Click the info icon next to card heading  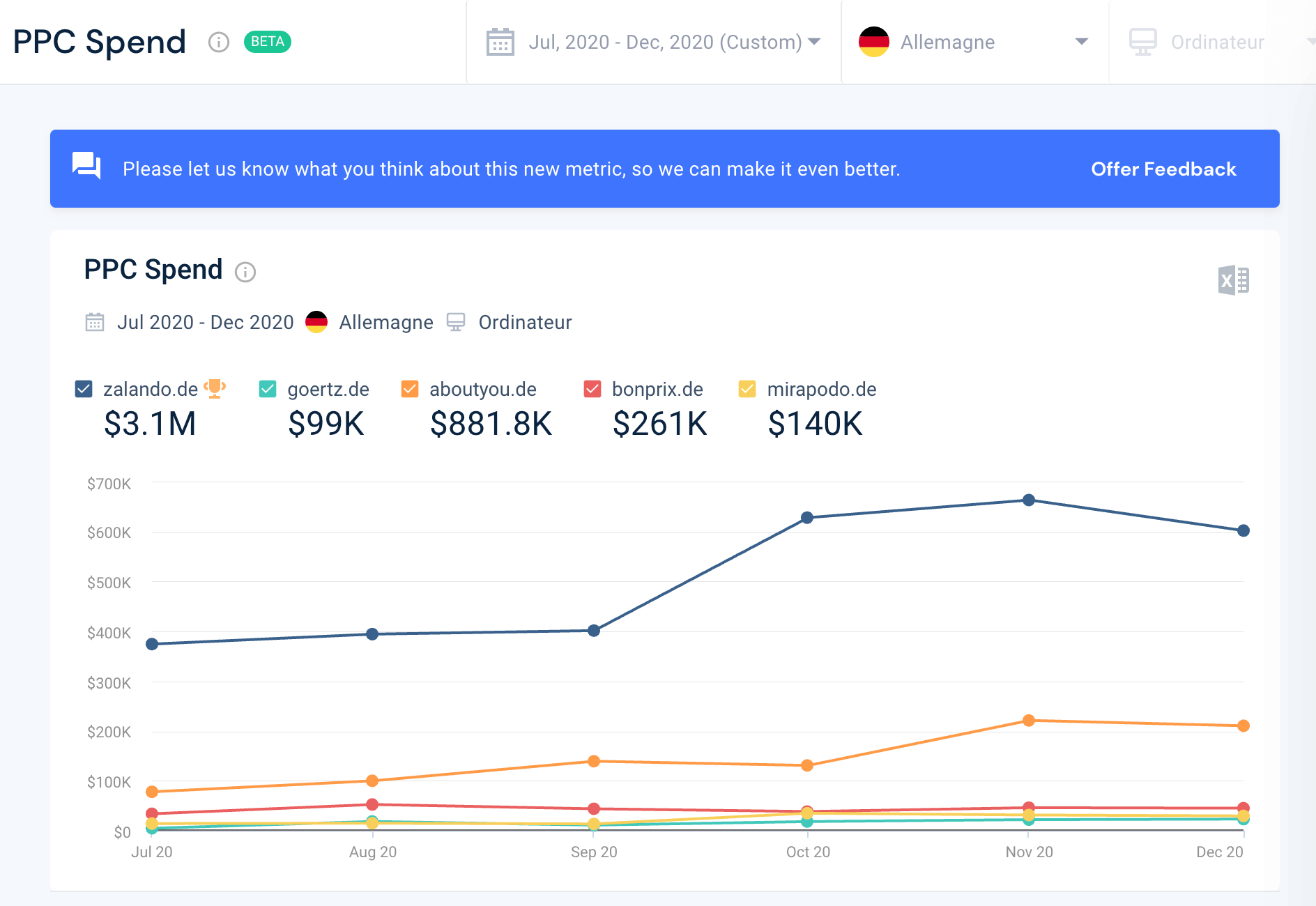[x=245, y=271]
